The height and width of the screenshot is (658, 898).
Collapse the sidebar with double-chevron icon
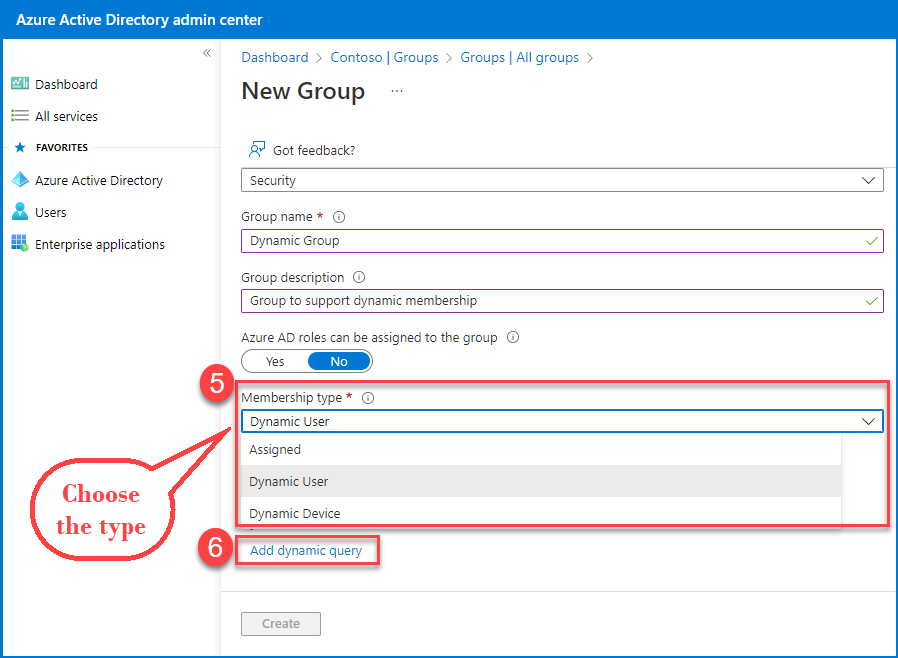point(207,53)
